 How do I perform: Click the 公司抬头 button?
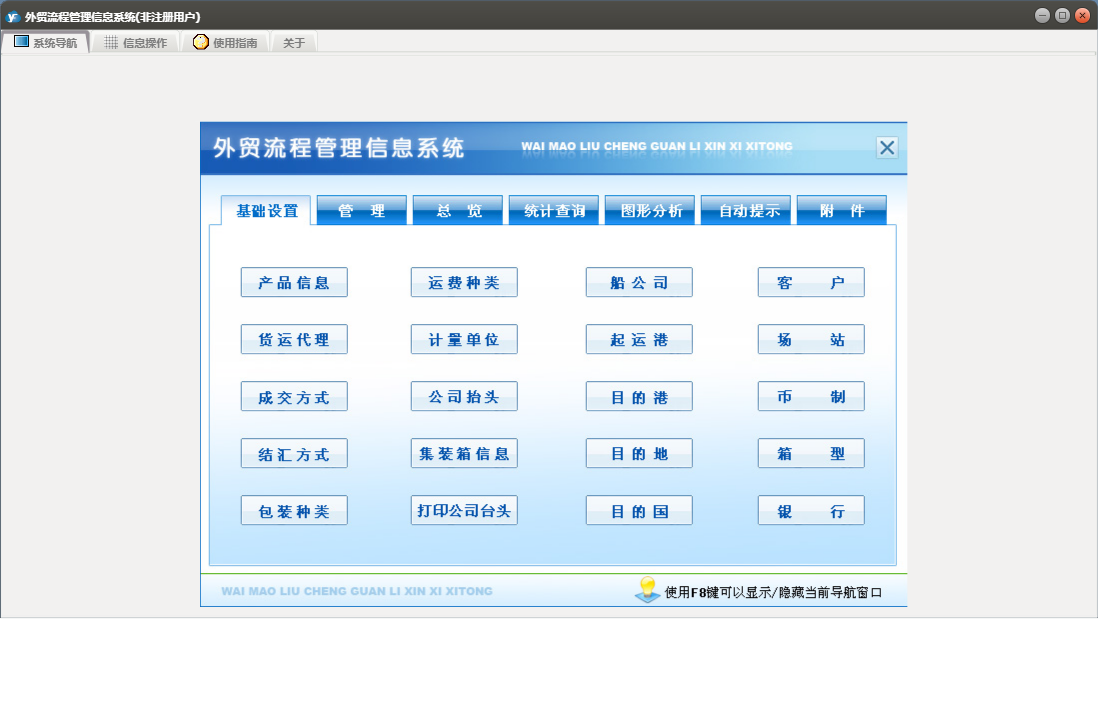click(464, 396)
